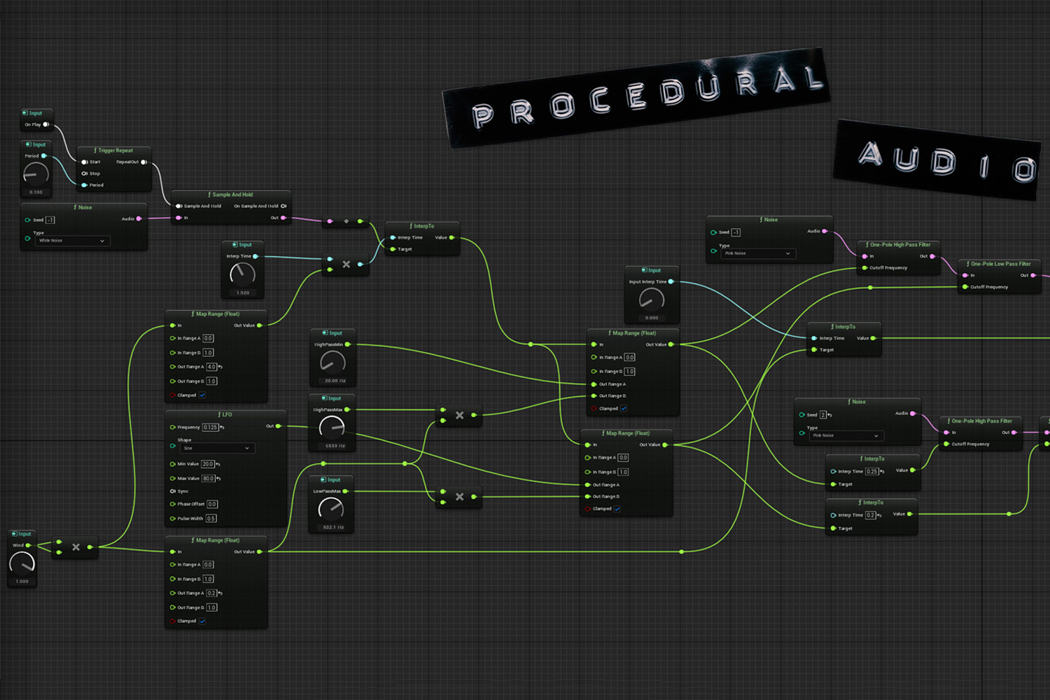Click the LFO Frequency field showing 0.125
The image size is (1050, 700).
coord(210,427)
